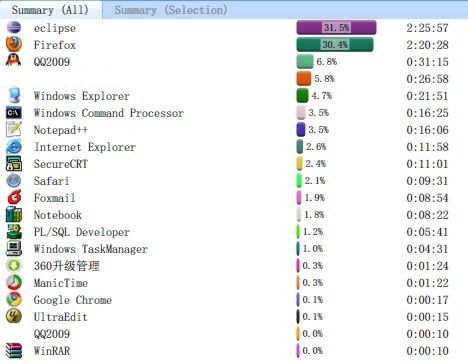The height and width of the screenshot is (364, 468).
Task: Click the Notebook books icon
Action: (x=14, y=214)
